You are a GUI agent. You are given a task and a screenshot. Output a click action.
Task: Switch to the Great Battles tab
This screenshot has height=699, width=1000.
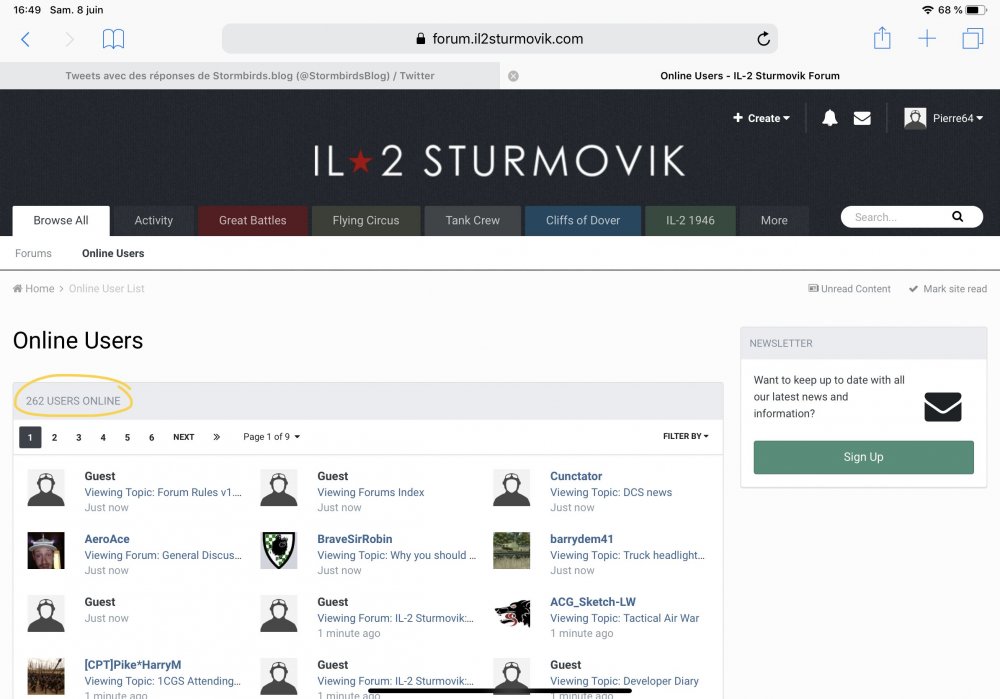pos(252,220)
